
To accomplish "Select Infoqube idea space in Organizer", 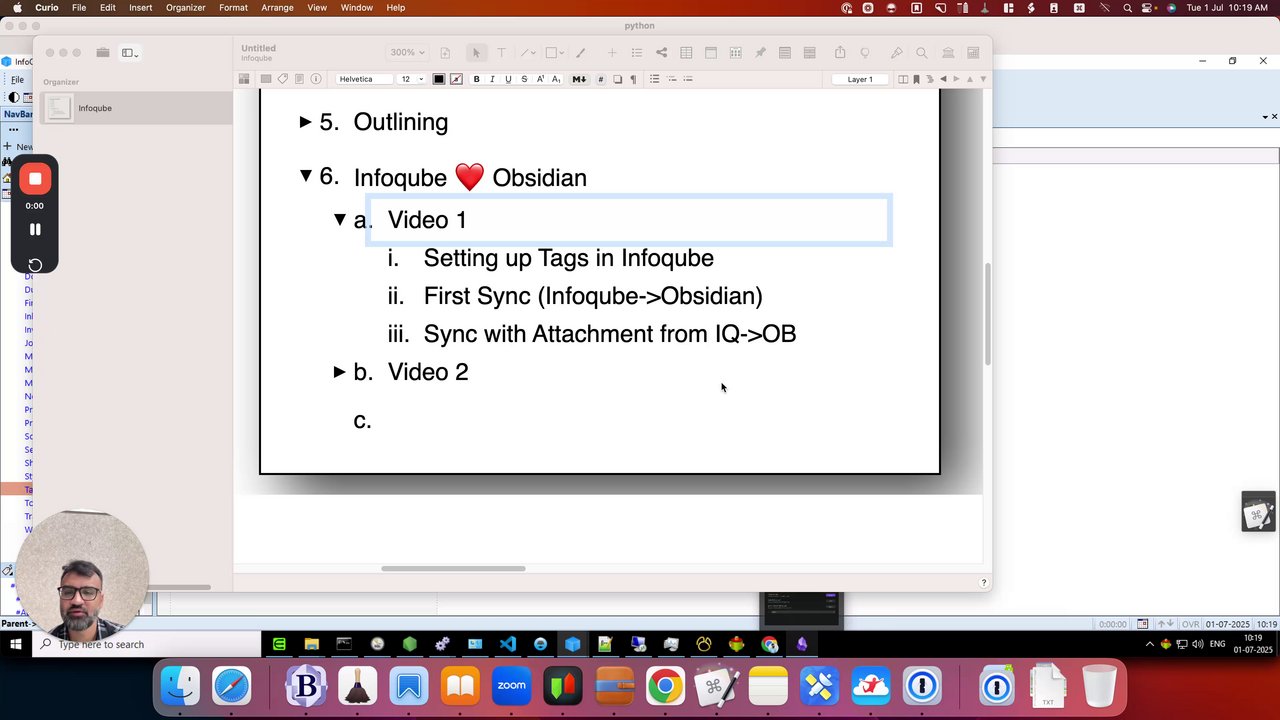I will [134, 108].
